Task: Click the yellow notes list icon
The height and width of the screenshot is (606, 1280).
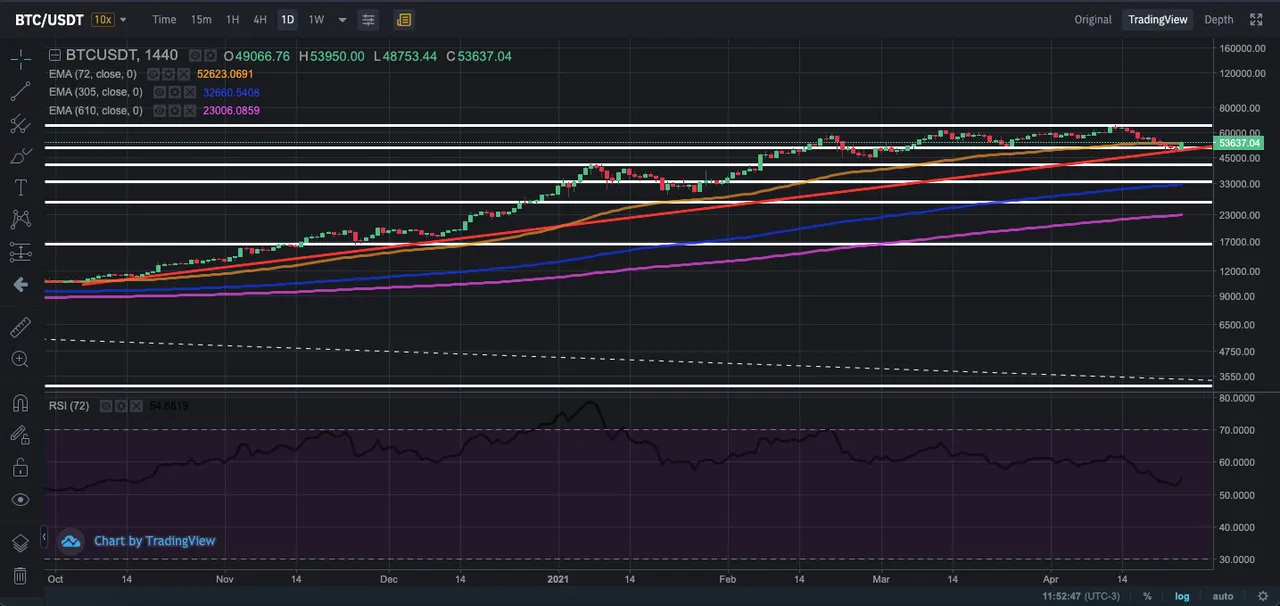Action: 403,20
